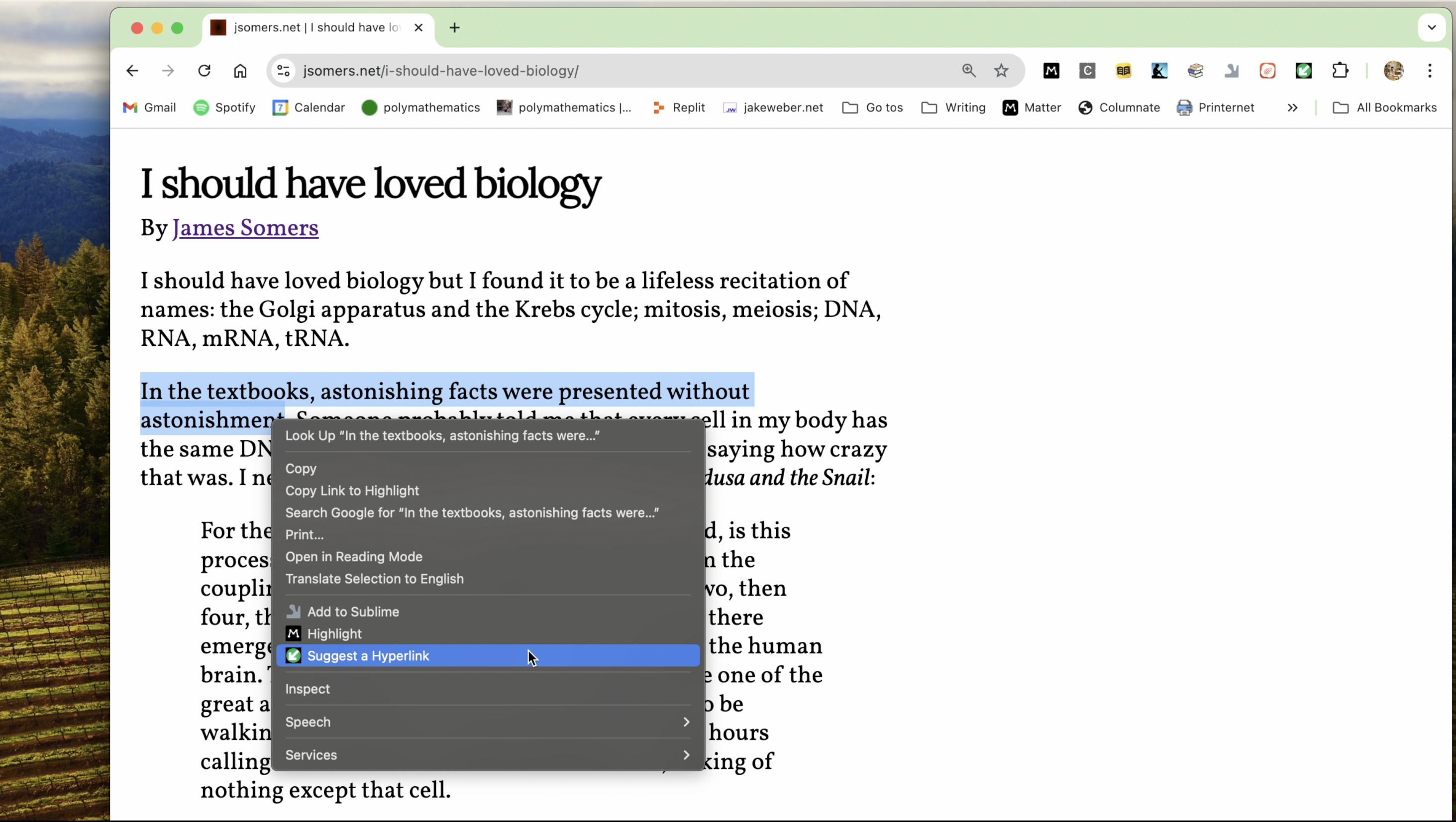
Task: Choose Copy Link to Highlight
Action: pos(488,491)
